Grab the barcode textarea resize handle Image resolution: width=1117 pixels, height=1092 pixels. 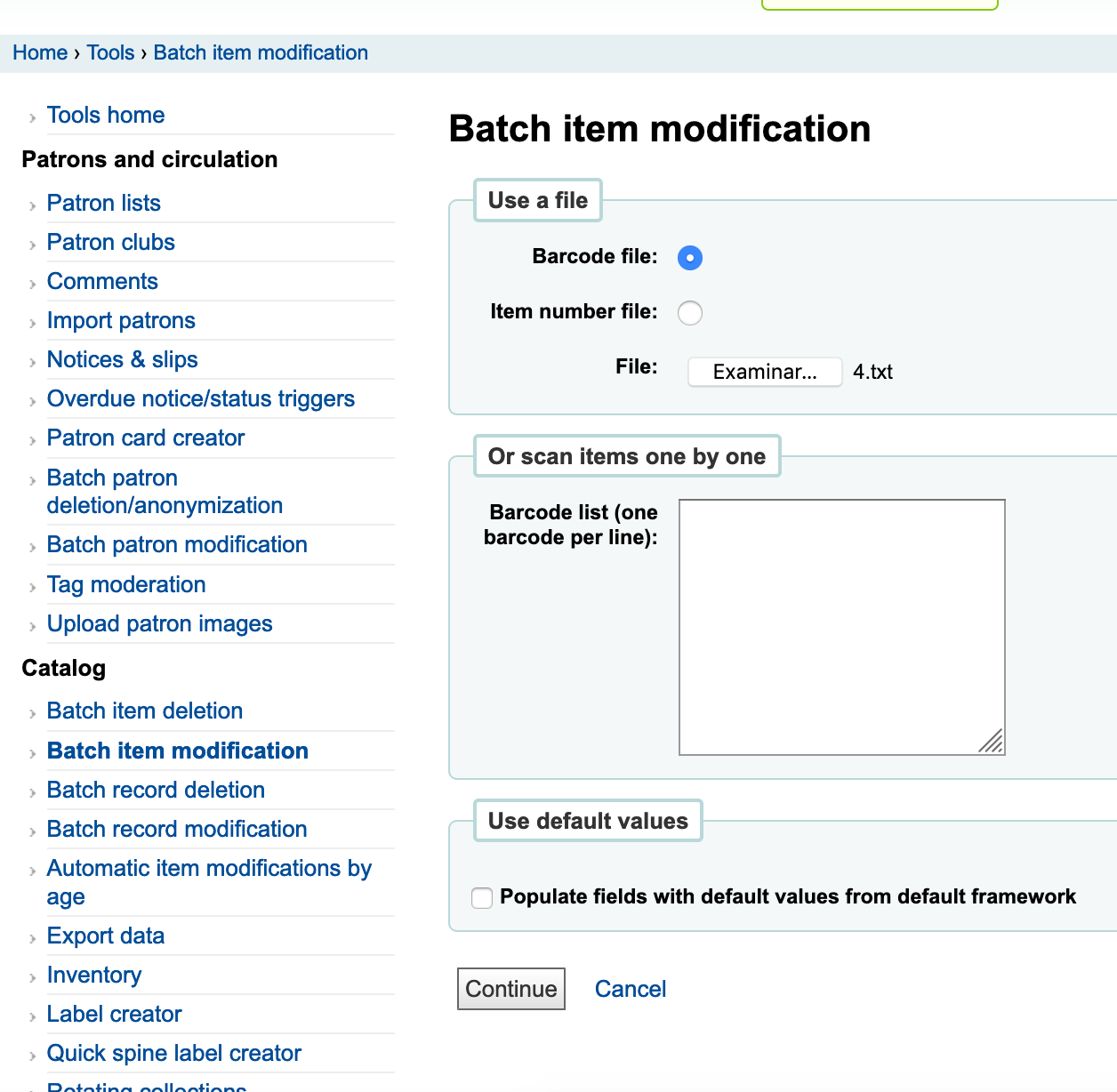992,742
